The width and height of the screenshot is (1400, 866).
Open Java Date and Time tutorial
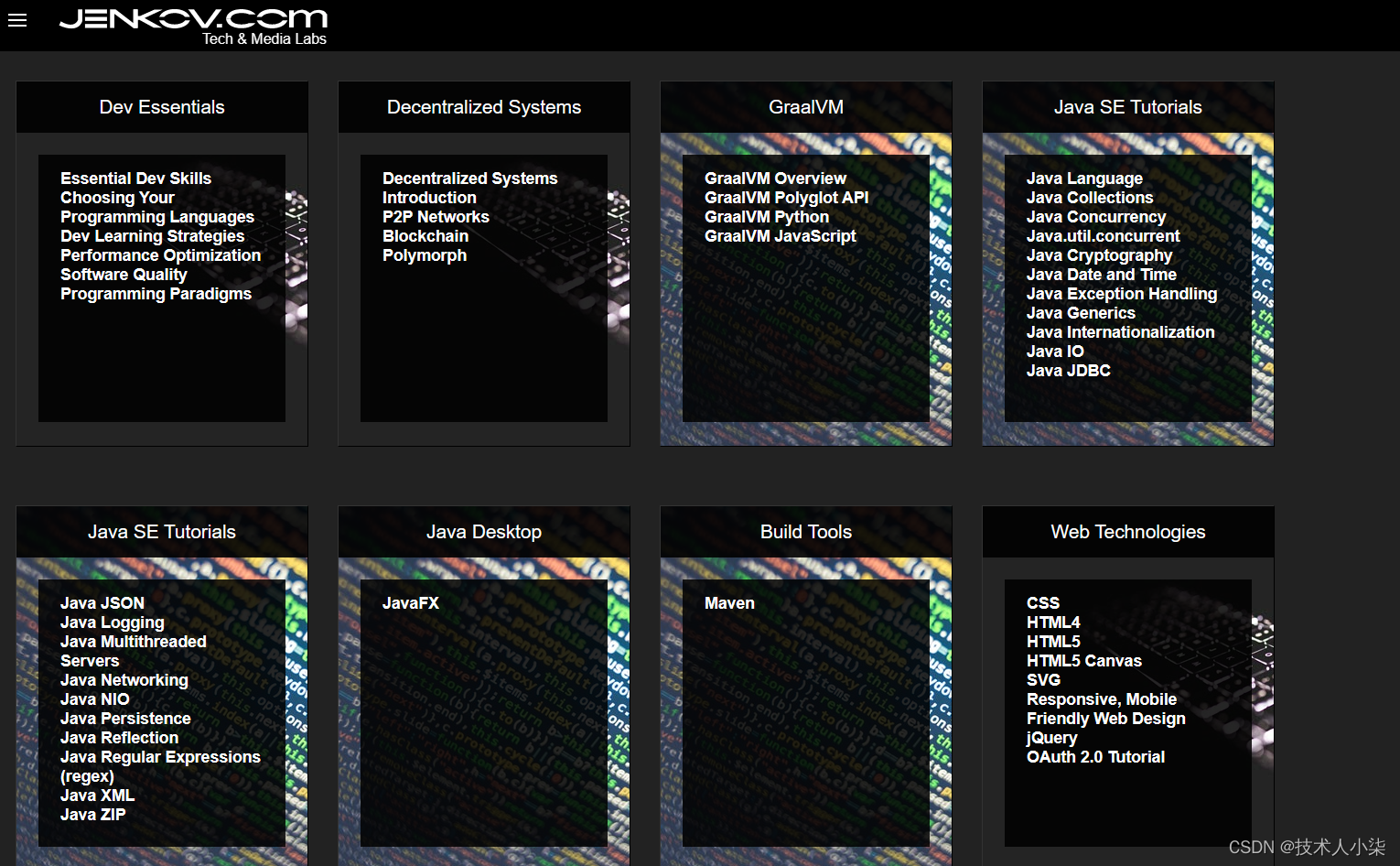tap(1102, 275)
